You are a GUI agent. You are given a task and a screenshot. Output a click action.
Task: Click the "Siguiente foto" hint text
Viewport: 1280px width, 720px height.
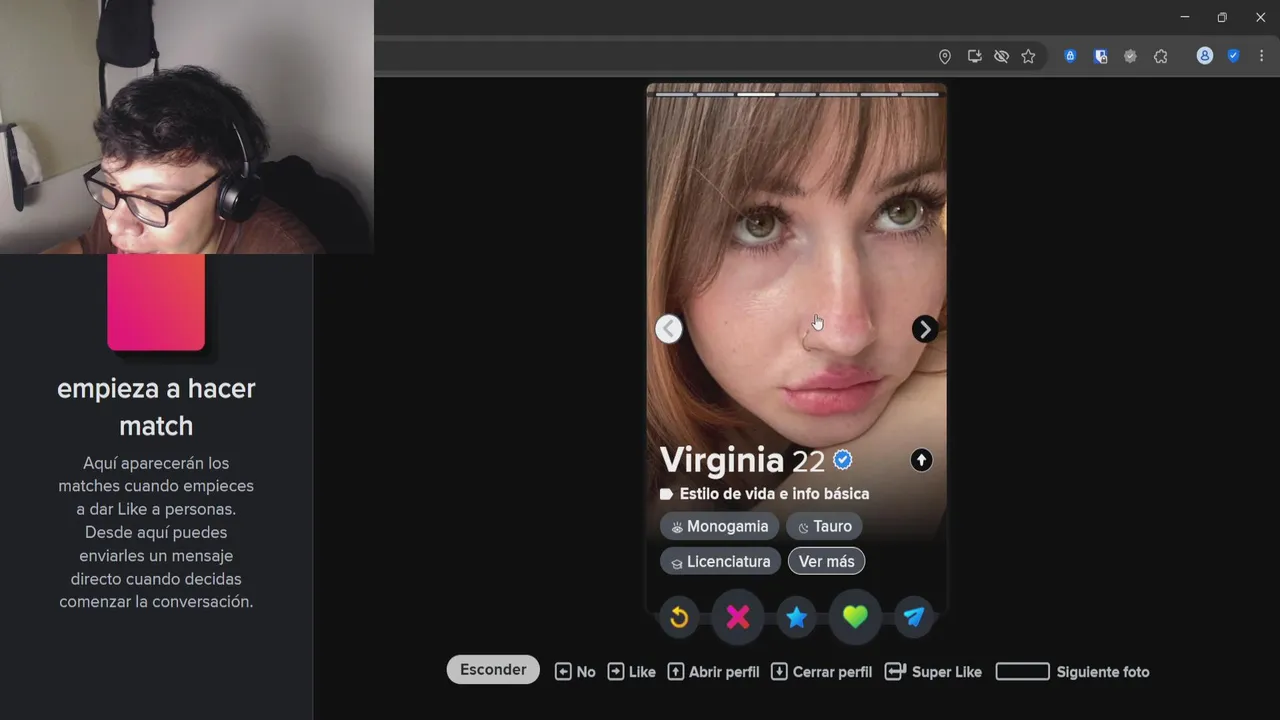pyautogui.click(x=1103, y=672)
